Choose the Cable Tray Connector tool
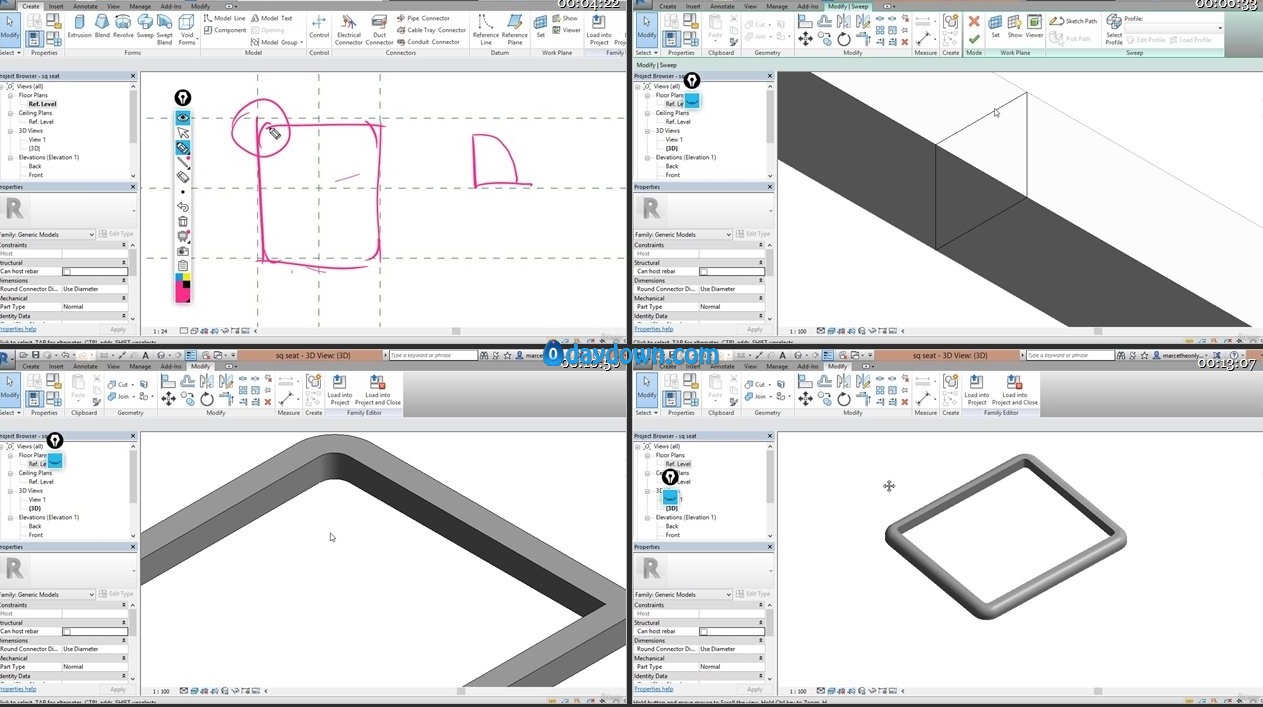 [x=431, y=30]
